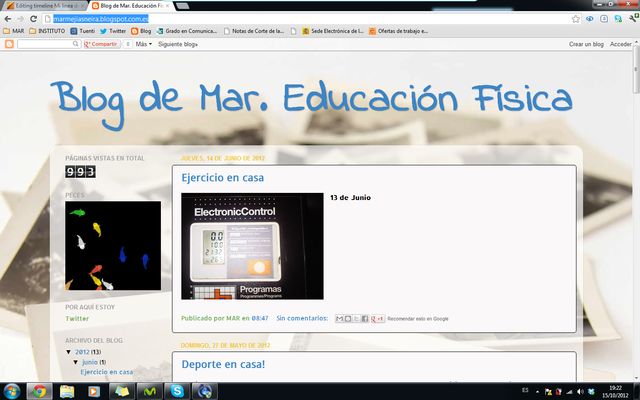Open Ejercicio en casa in archive list
This screenshot has height=400, width=640.
107,372
